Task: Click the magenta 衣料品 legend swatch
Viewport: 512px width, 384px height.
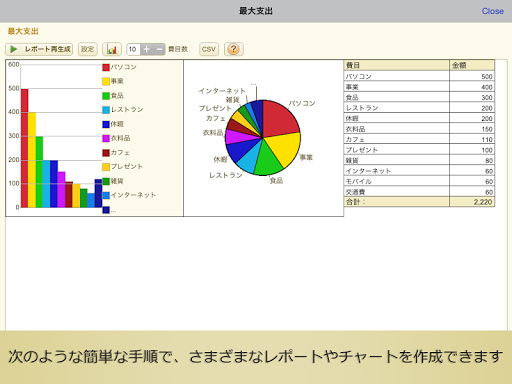Action: (106, 138)
